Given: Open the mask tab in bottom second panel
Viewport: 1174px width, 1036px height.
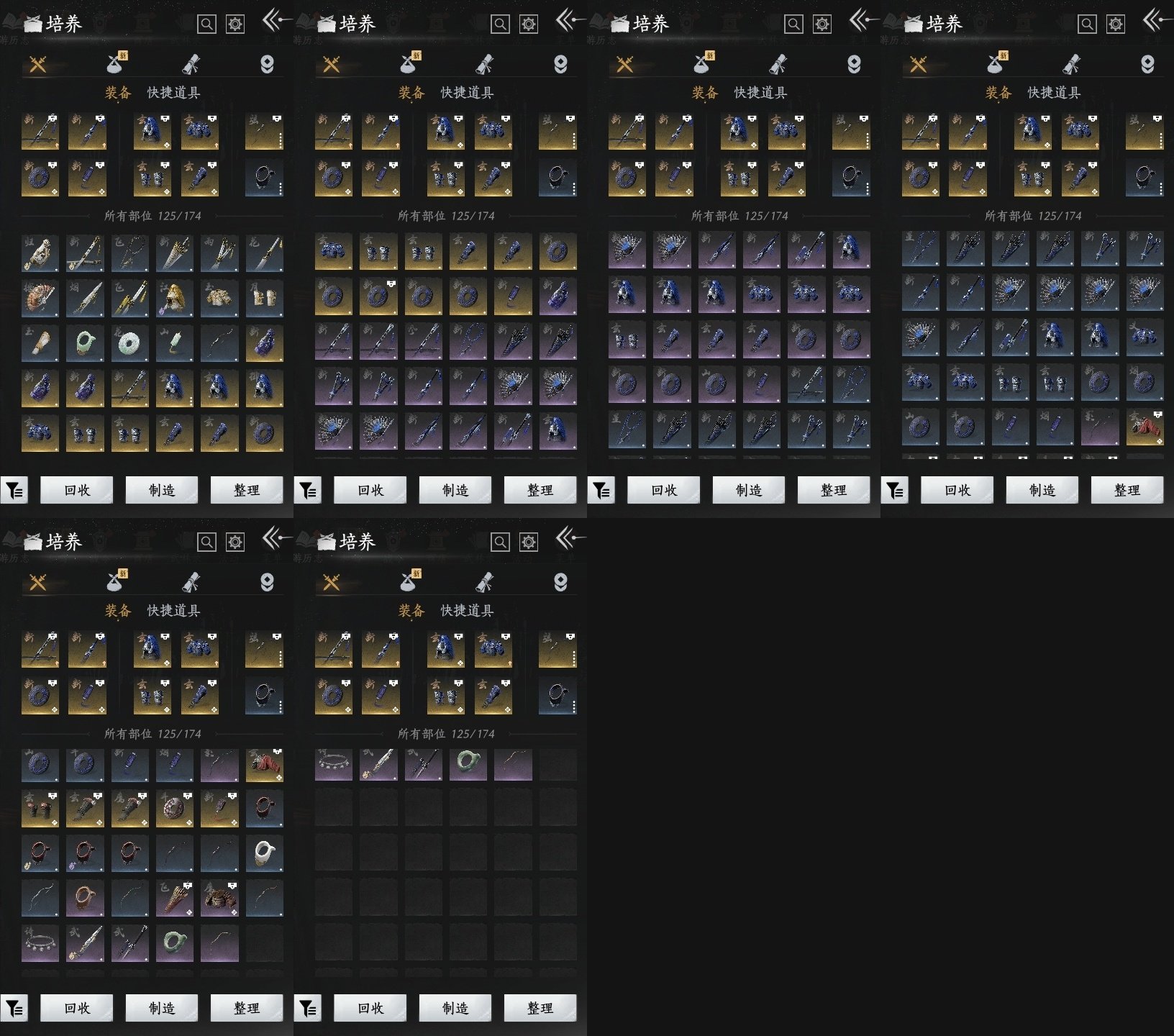Looking at the screenshot, I should point(560,583).
